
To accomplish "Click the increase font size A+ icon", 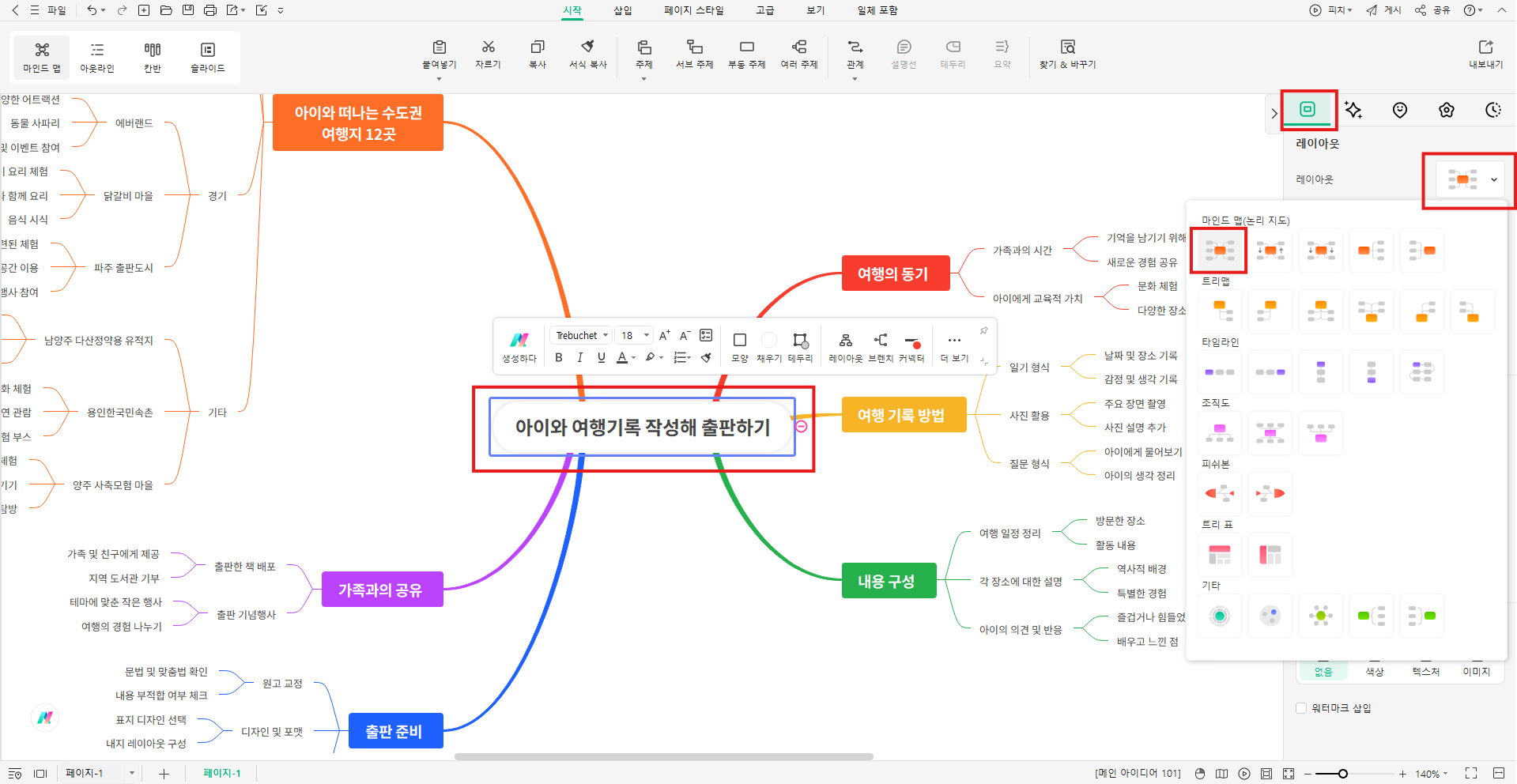I will tap(665, 335).
